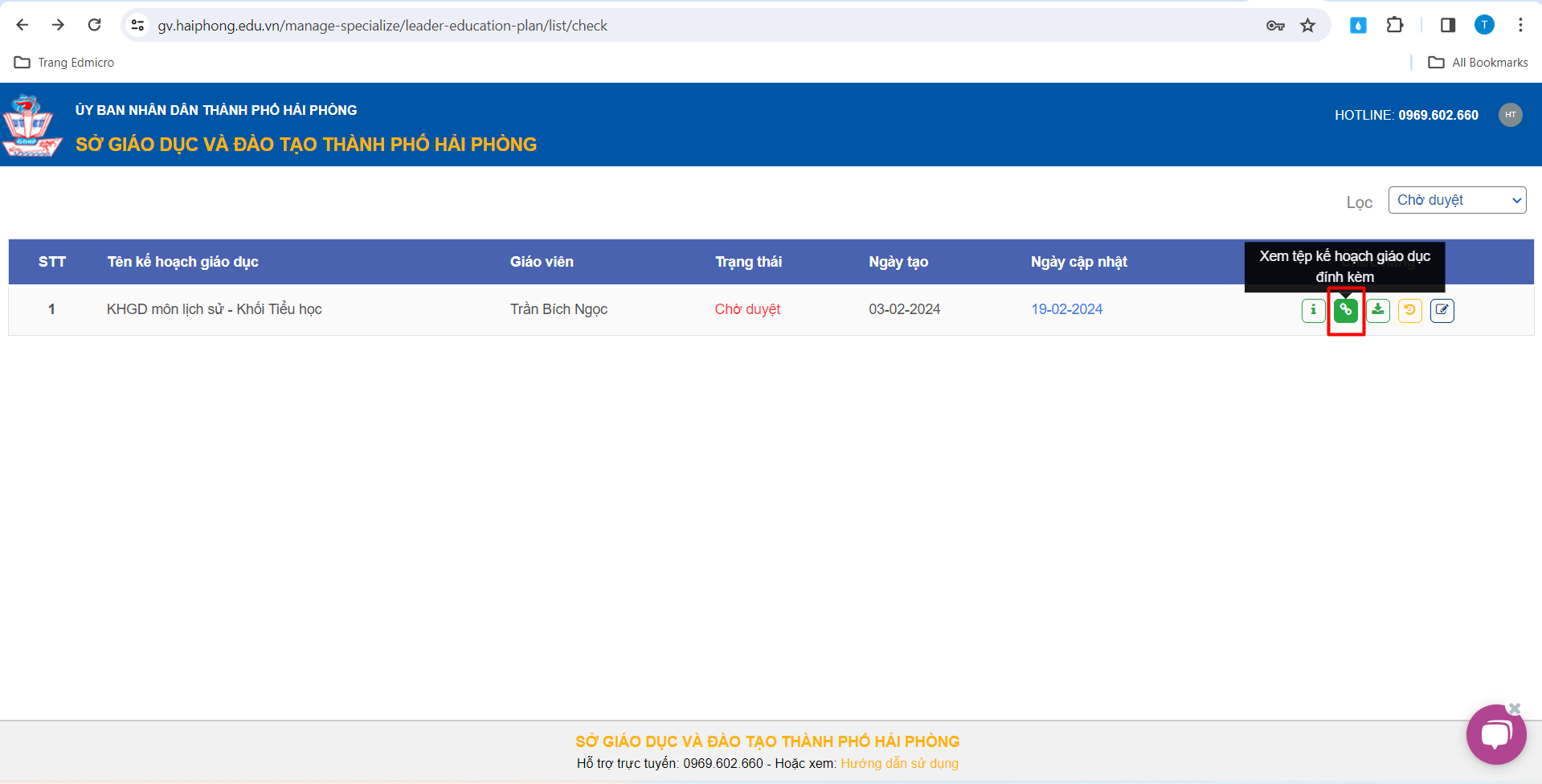Close the chat widget with the X

point(1515,708)
